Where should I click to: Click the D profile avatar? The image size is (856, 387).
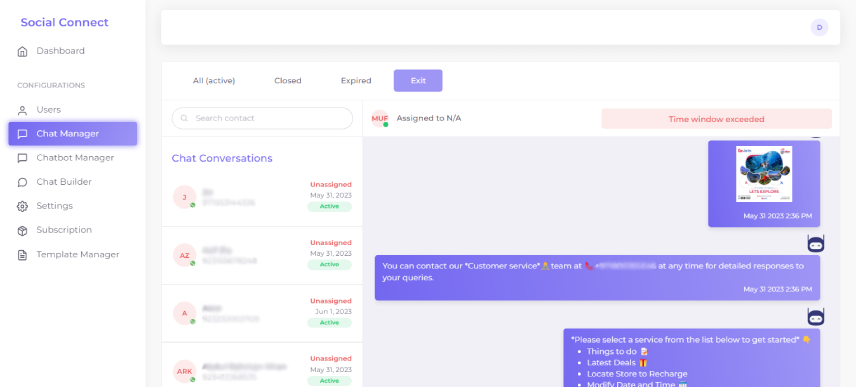tap(819, 27)
